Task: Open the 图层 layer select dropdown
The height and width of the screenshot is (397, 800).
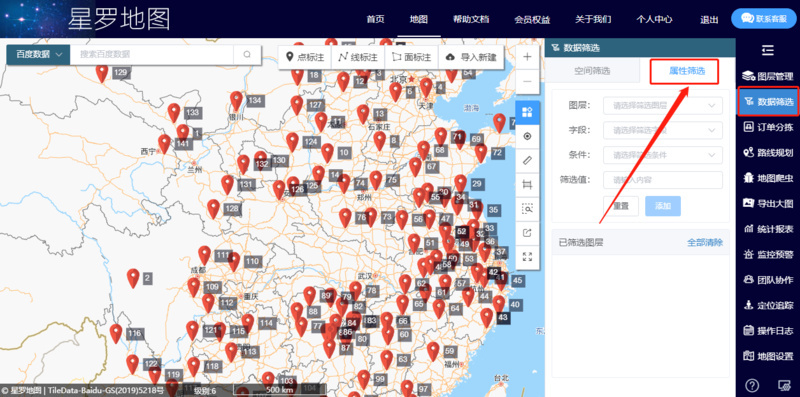Action: tap(662, 106)
